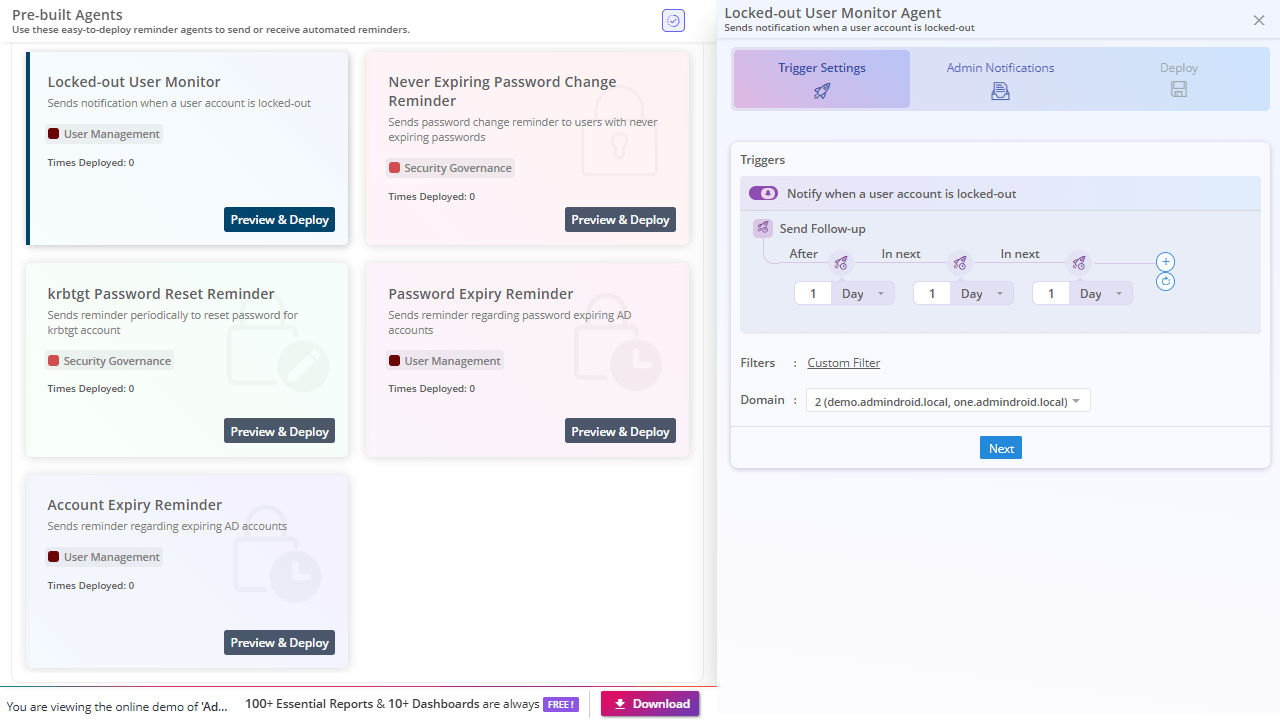Select the krbtgt Password Reset Reminder title
The image size is (1280, 720).
click(161, 294)
